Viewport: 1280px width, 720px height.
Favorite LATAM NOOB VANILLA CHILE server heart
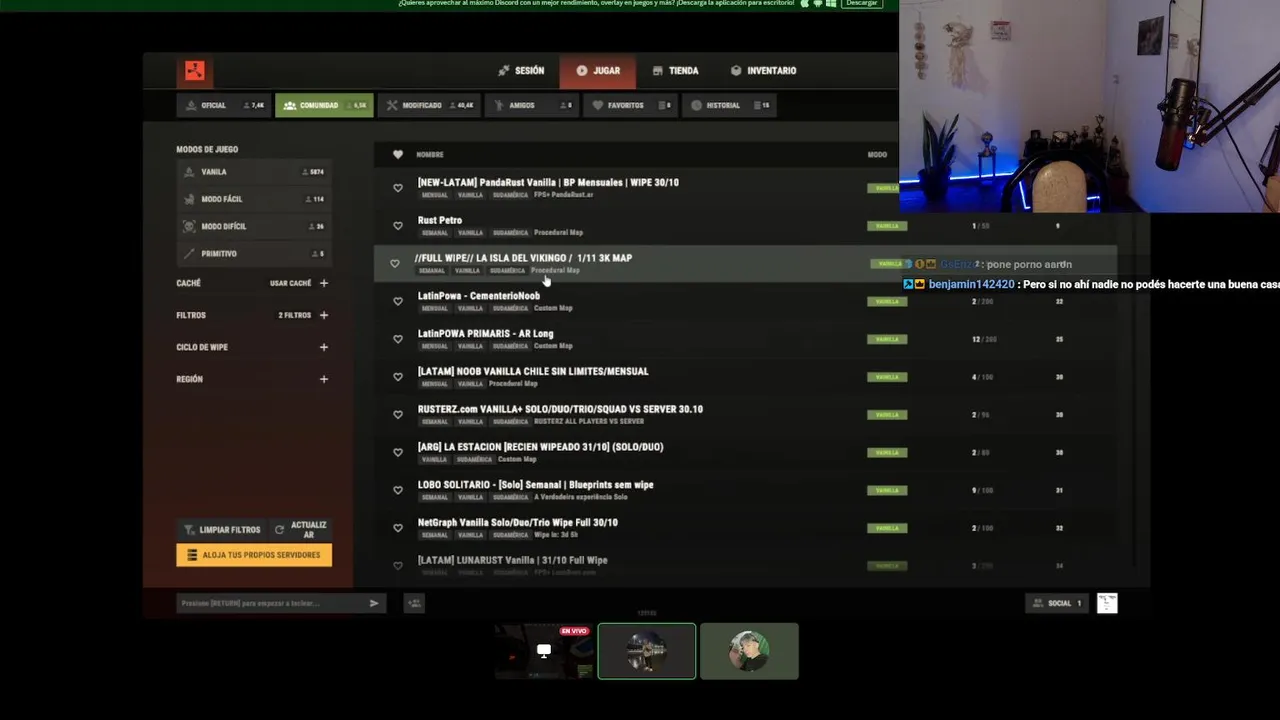click(398, 377)
